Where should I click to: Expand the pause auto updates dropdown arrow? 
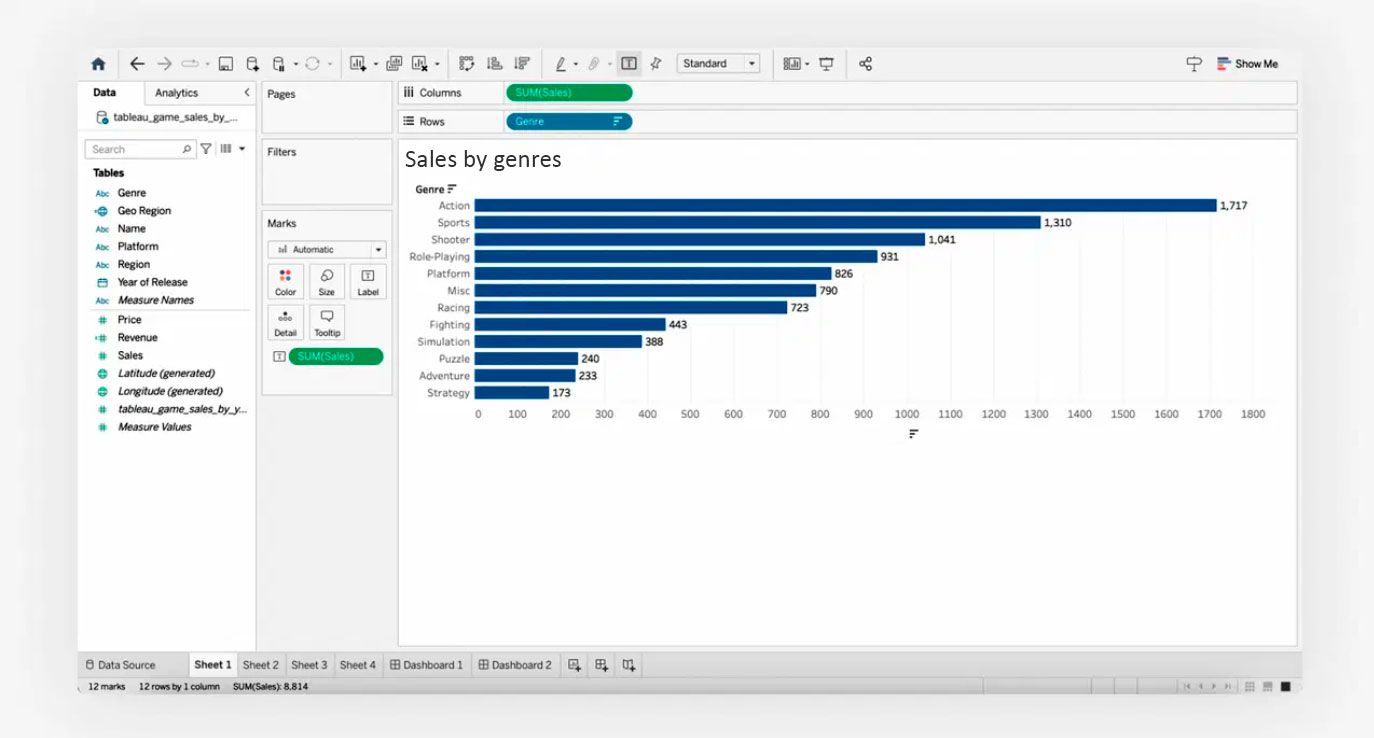[x=296, y=65]
